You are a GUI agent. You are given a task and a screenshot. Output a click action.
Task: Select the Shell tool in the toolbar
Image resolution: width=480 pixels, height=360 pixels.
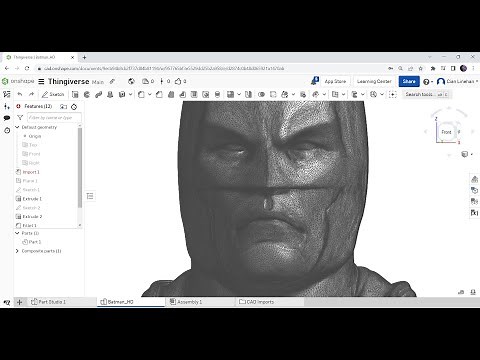pyautogui.click(x=194, y=95)
